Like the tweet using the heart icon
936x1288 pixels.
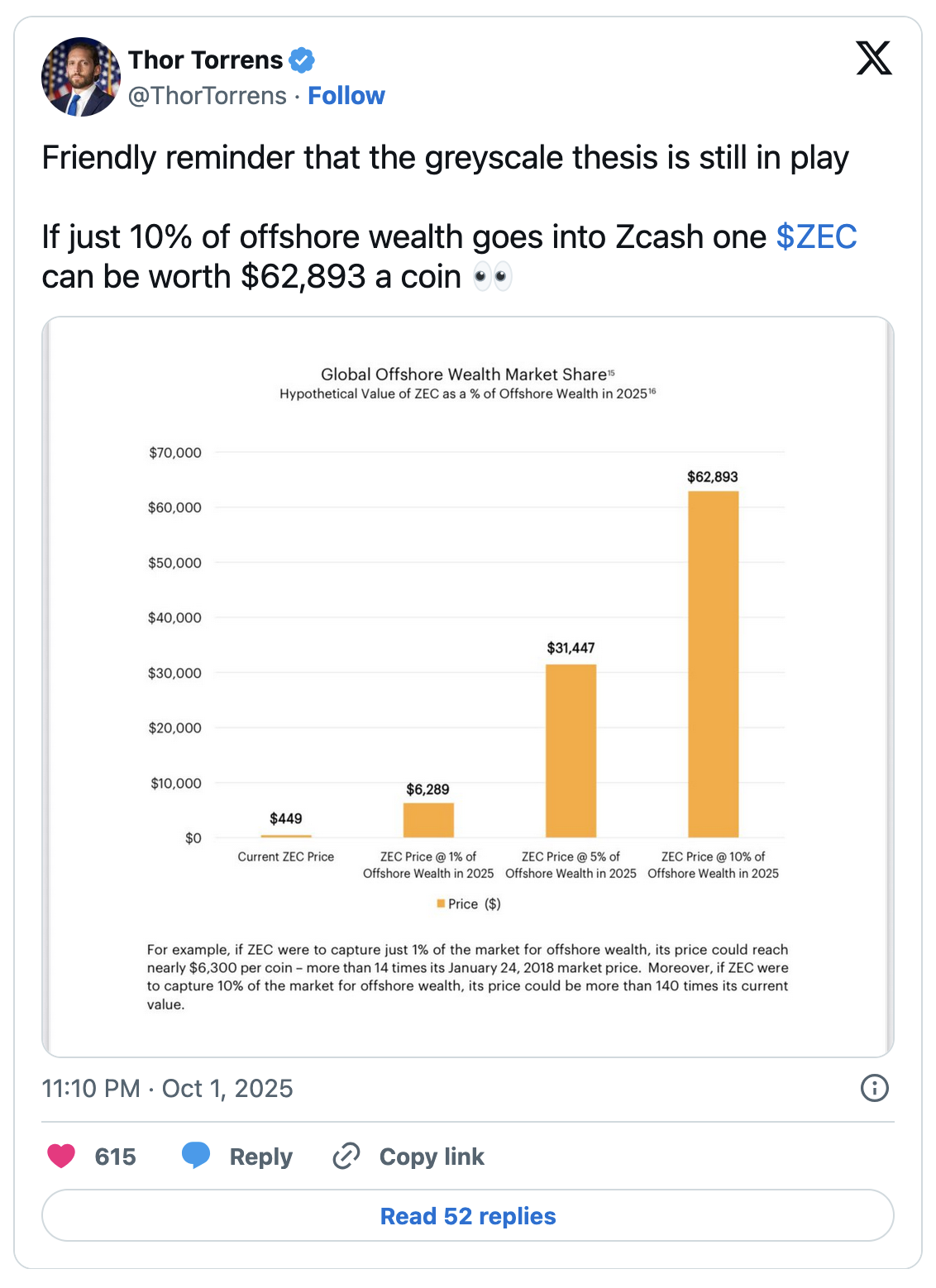point(61,1156)
